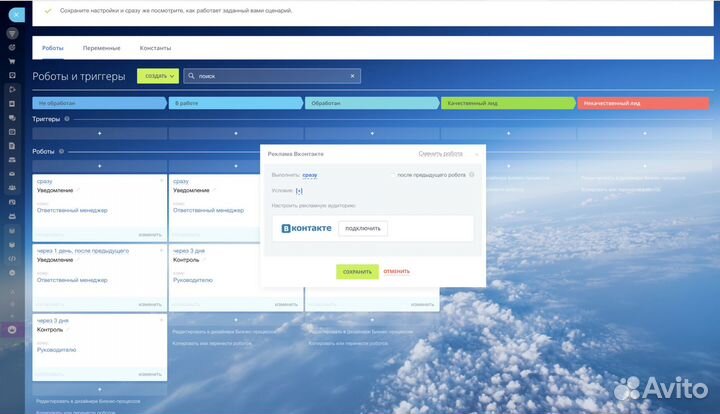Open the document page icon in sidebar
Viewport: 720px width, 414px height.
(12, 146)
